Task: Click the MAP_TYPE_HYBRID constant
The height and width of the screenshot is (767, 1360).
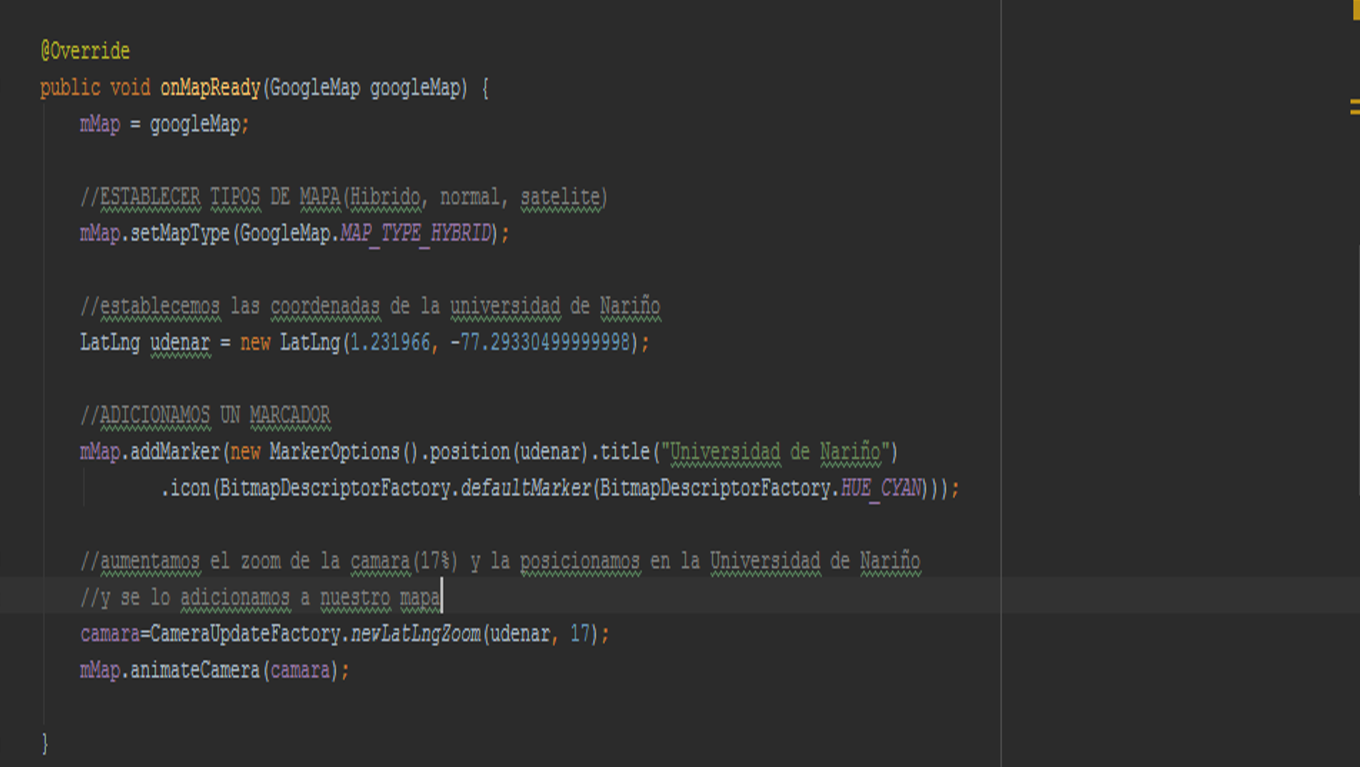Action: (x=415, y=233)
